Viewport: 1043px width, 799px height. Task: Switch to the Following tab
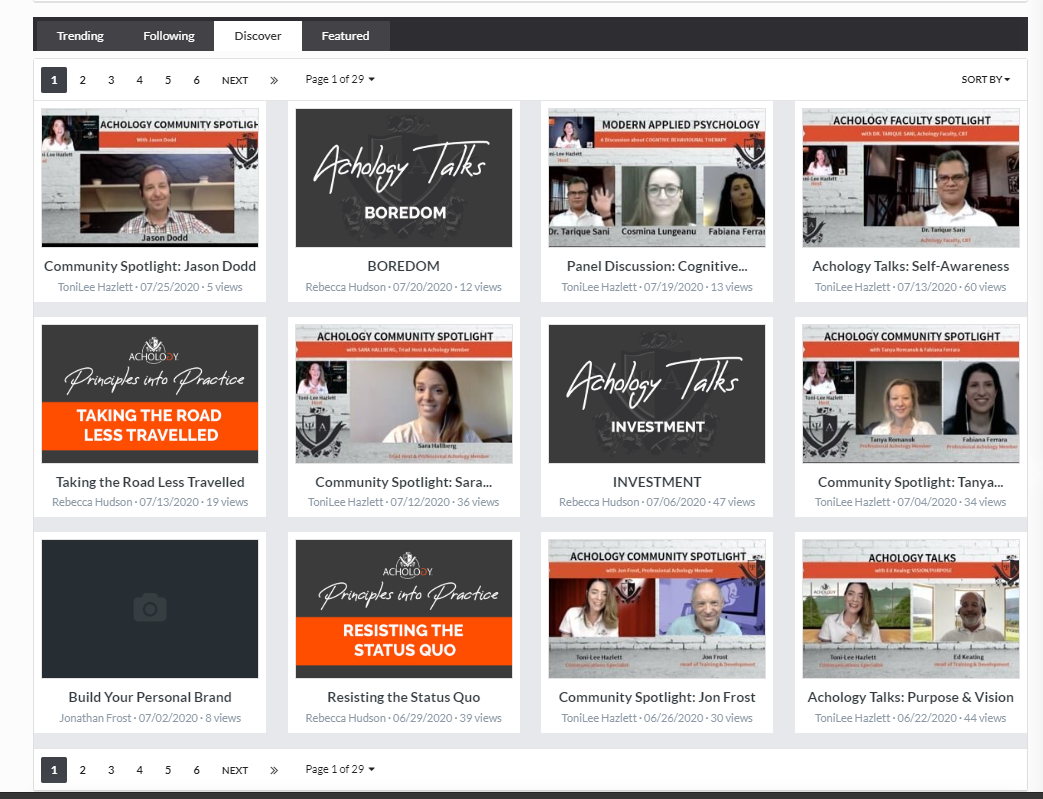[169, 36]
